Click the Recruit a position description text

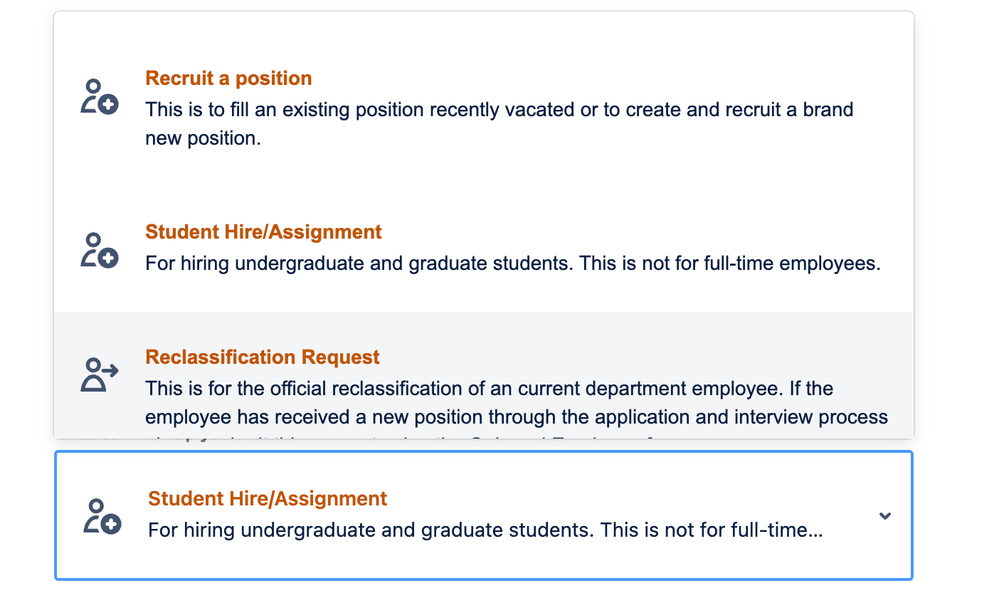coord(499,124)
